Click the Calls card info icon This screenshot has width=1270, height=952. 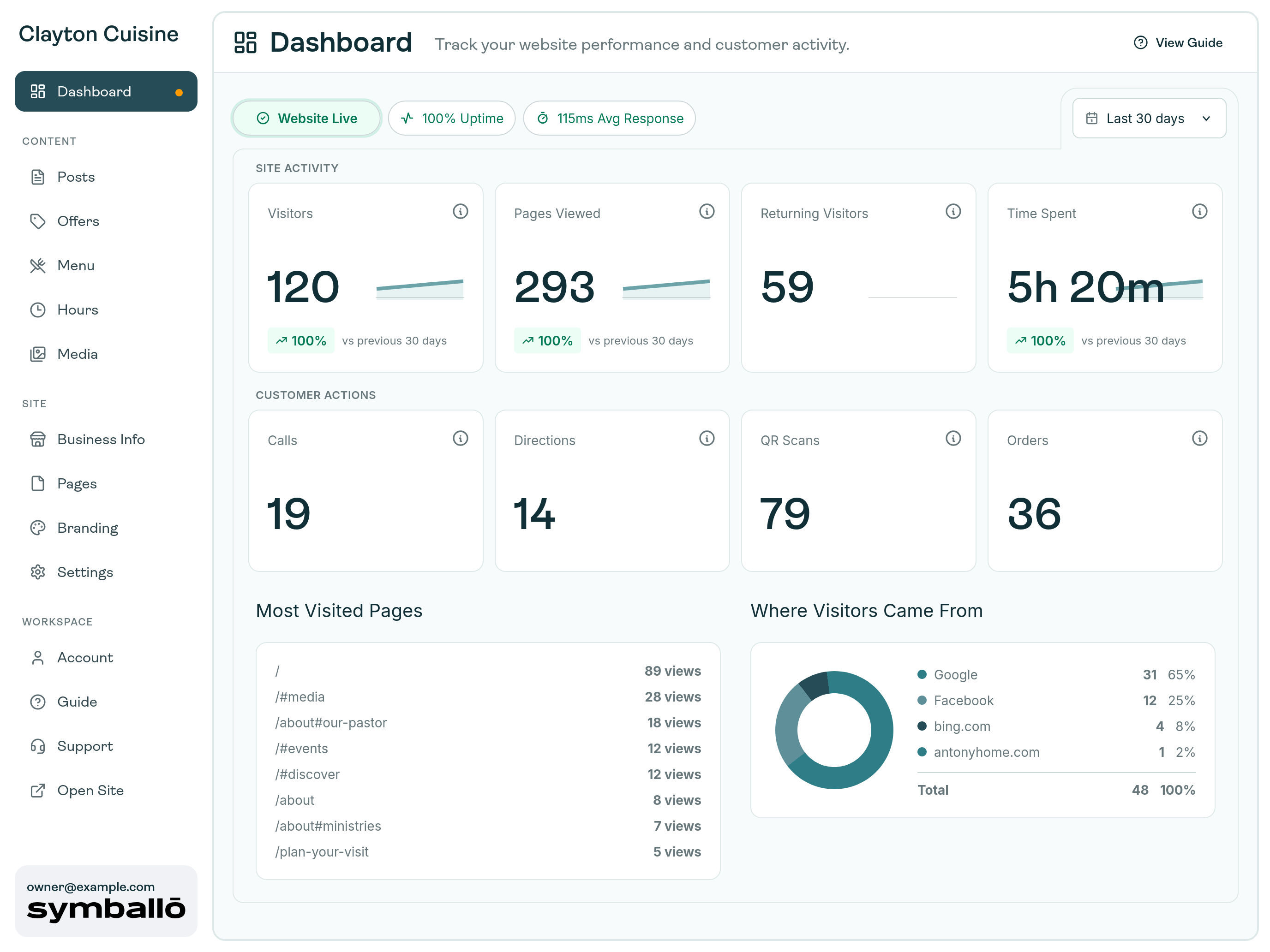[x=461, y=439]
